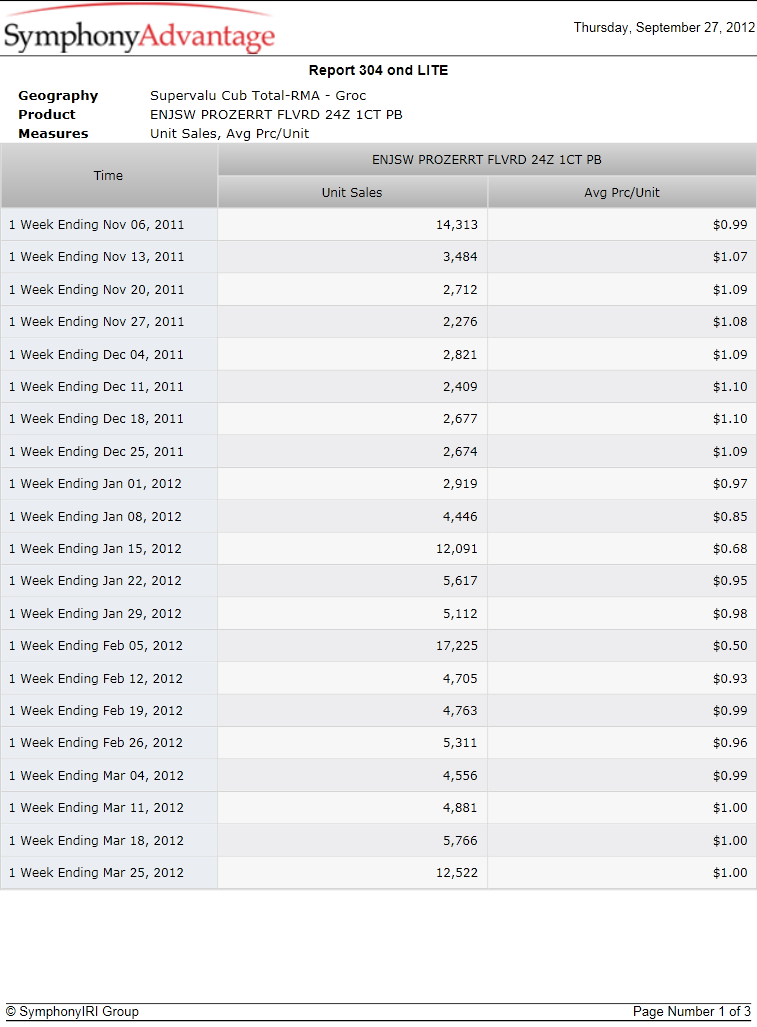The image size is (757, 1027).
Task: Select the Unit Sales, Avg Prc/Unit measures value
Action: [x=229, y=134]
